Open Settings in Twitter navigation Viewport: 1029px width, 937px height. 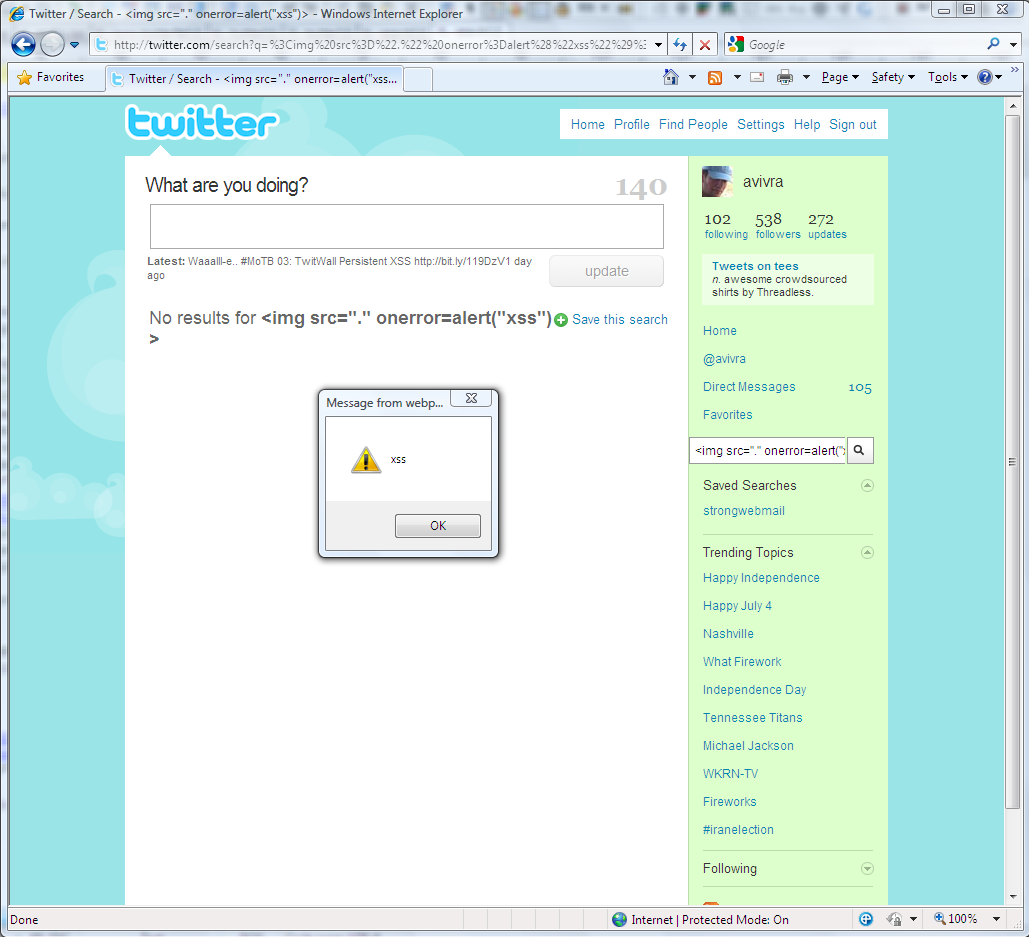coord(761,125)
